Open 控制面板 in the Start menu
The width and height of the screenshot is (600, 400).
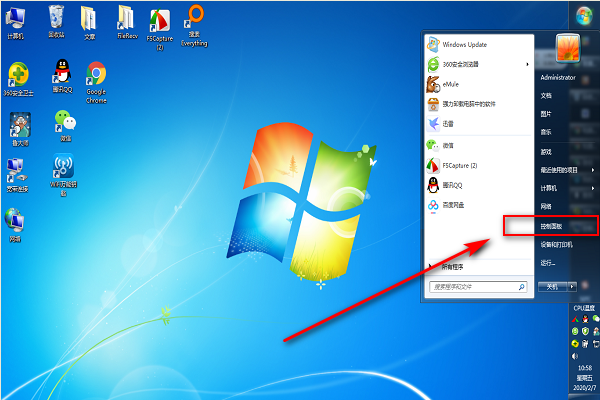[551, 227]
